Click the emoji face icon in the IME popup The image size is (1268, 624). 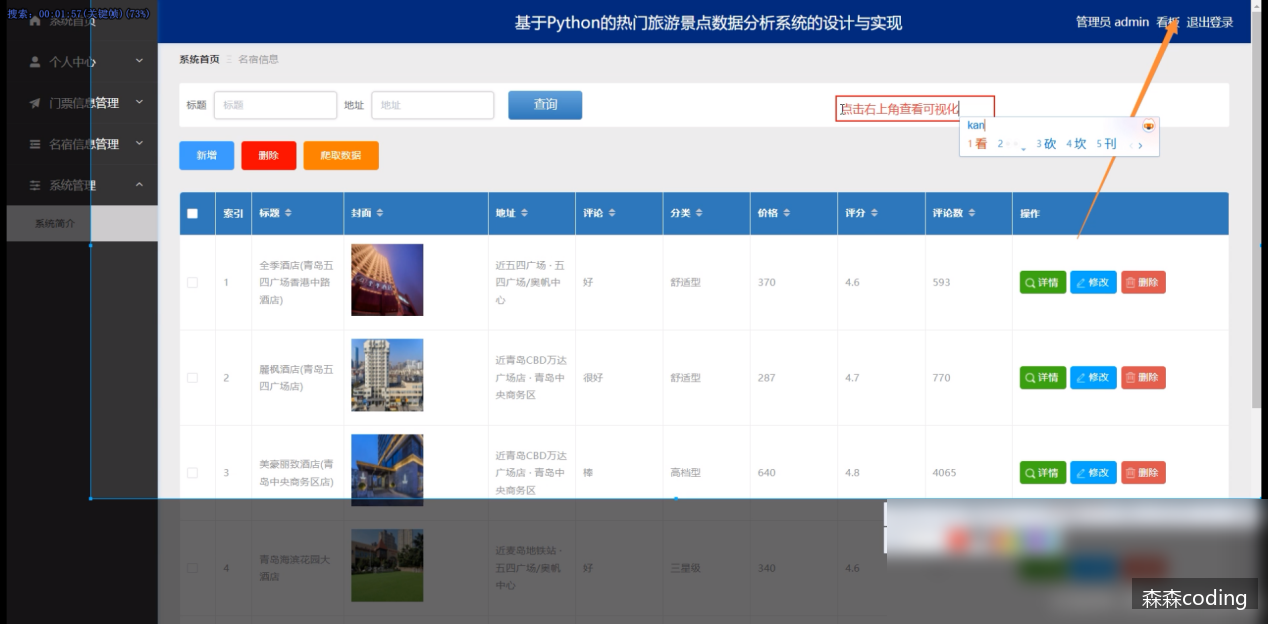(x=1148, y=125)
